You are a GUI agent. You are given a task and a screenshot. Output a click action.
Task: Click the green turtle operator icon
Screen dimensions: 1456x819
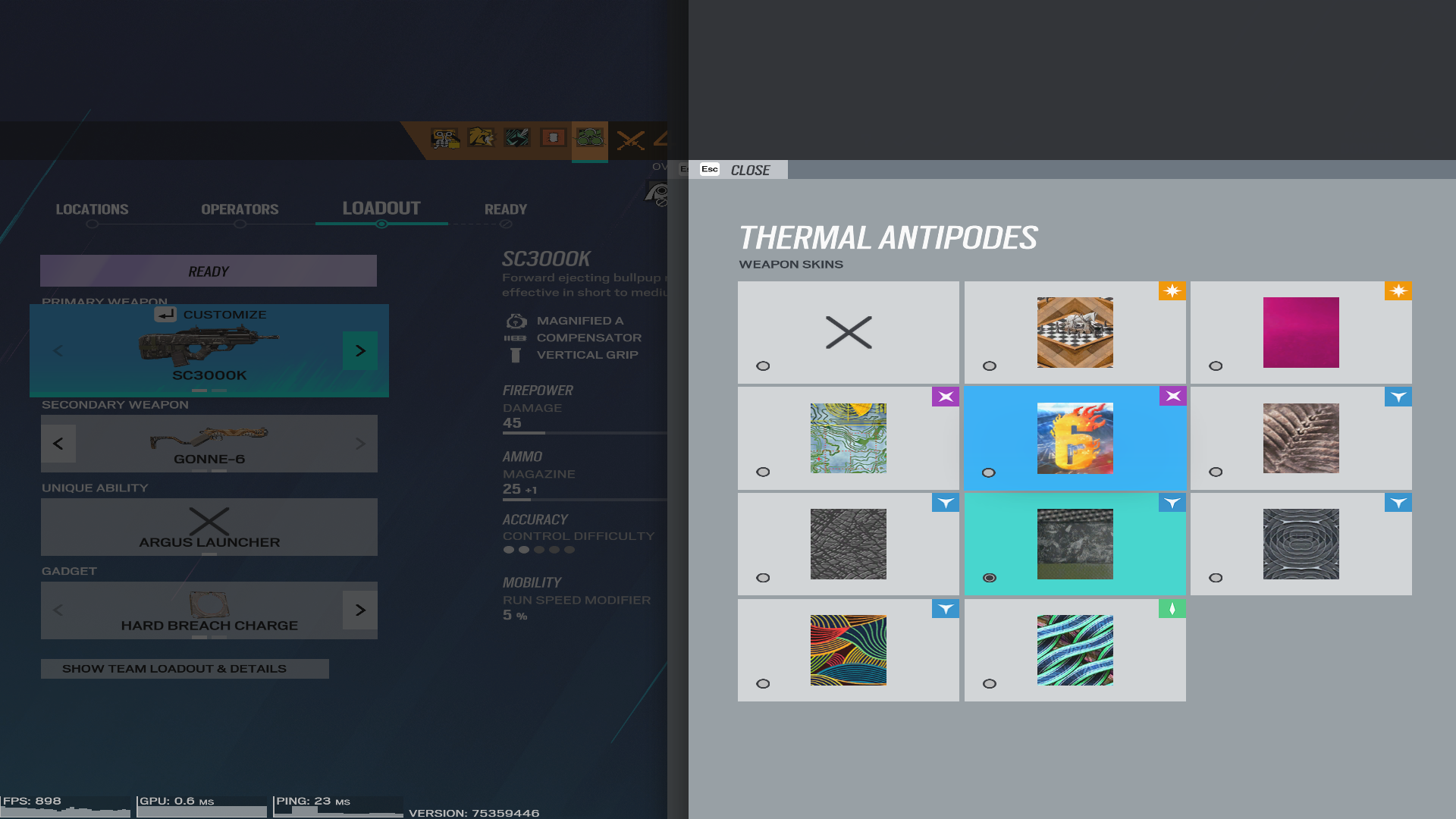(x=590, y=139)
